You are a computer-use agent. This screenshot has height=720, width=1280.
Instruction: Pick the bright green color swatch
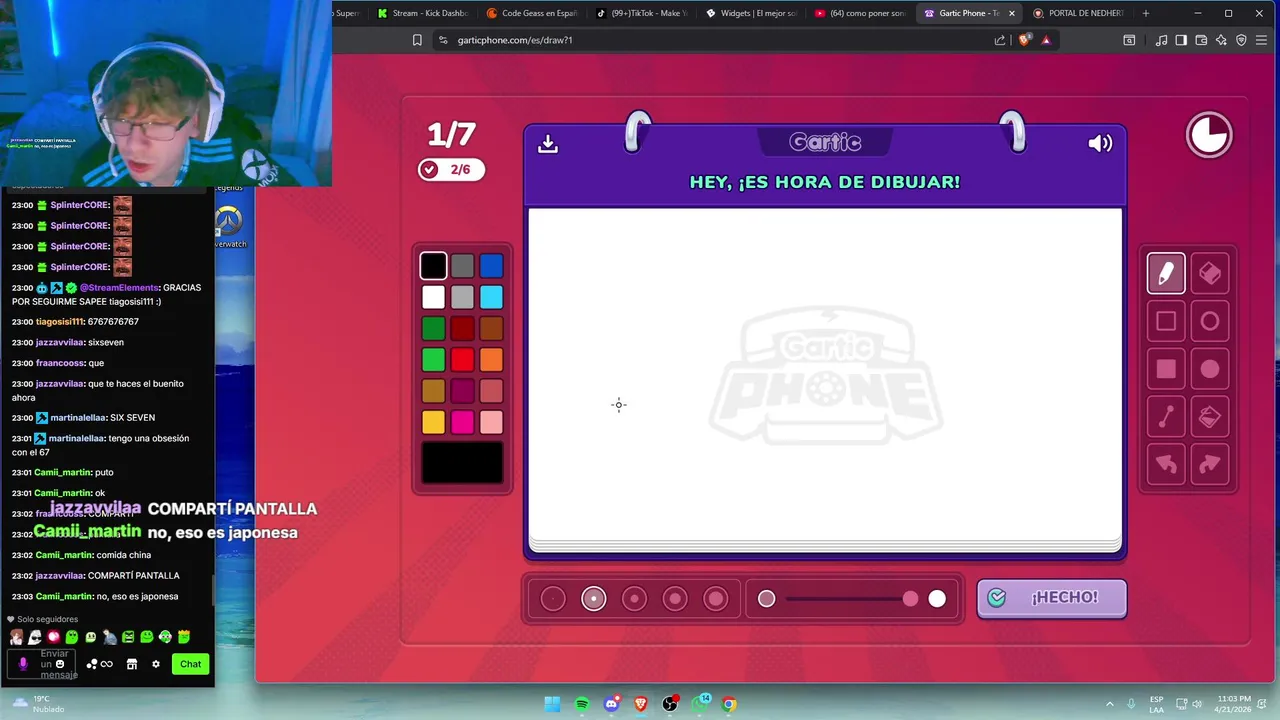coord(433,359)
